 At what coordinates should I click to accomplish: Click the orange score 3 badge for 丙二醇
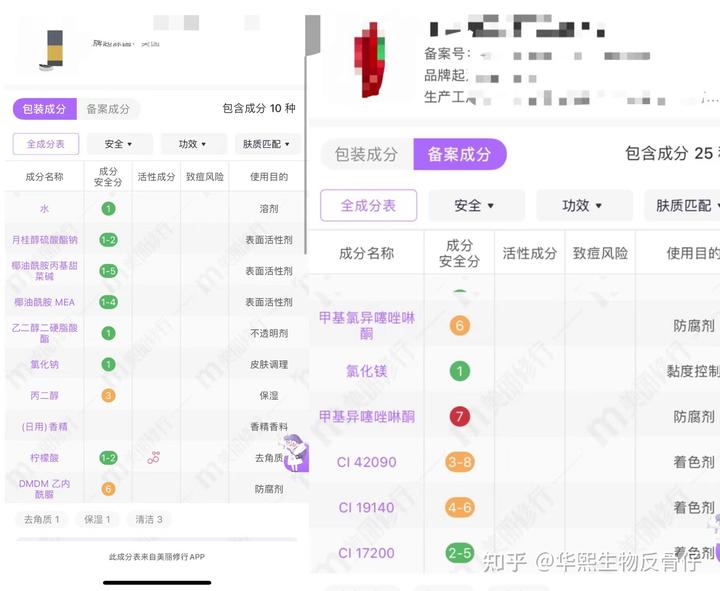coord(108,395)
